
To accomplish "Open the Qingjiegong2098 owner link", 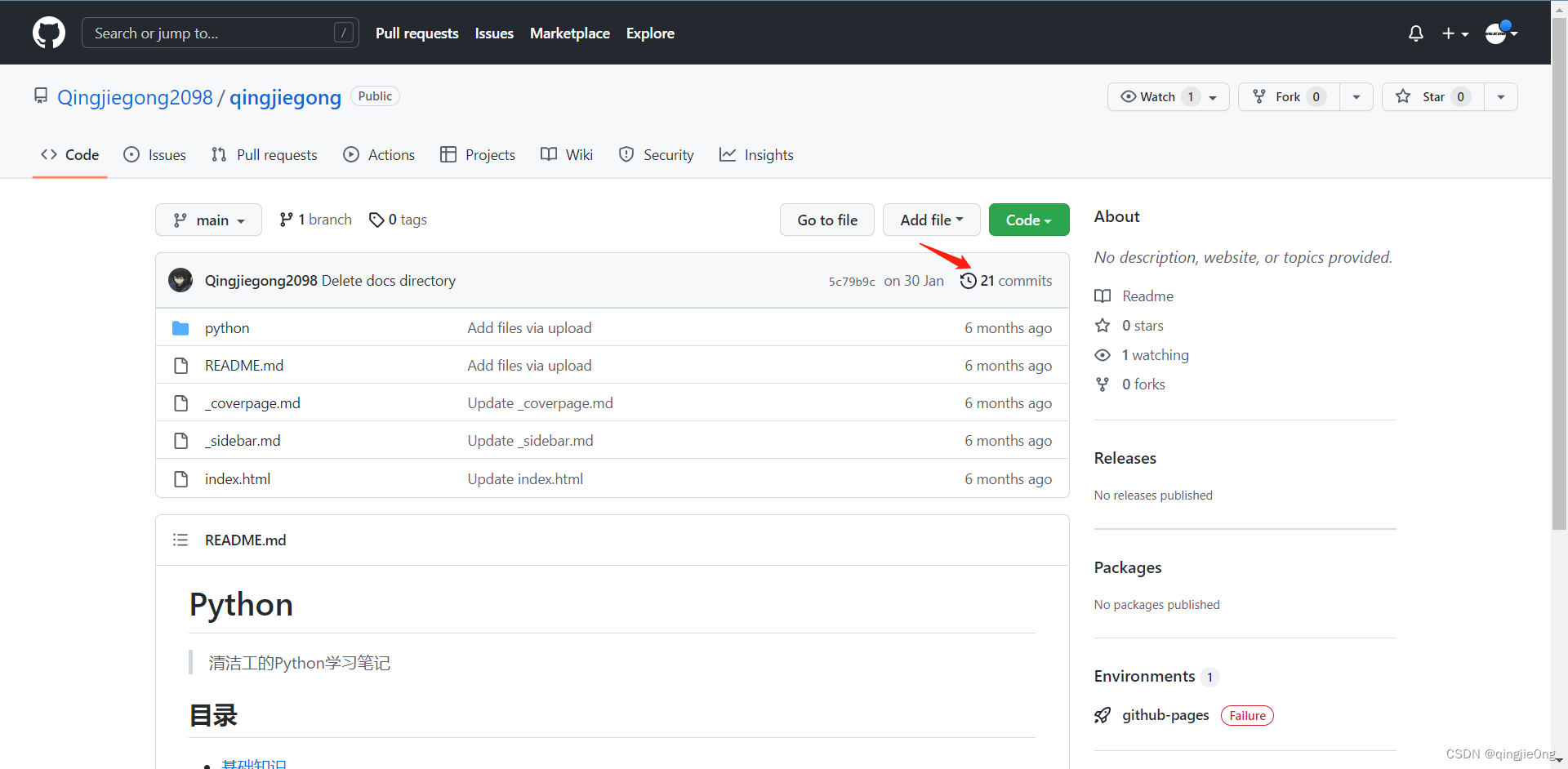I will click(135, 97).
